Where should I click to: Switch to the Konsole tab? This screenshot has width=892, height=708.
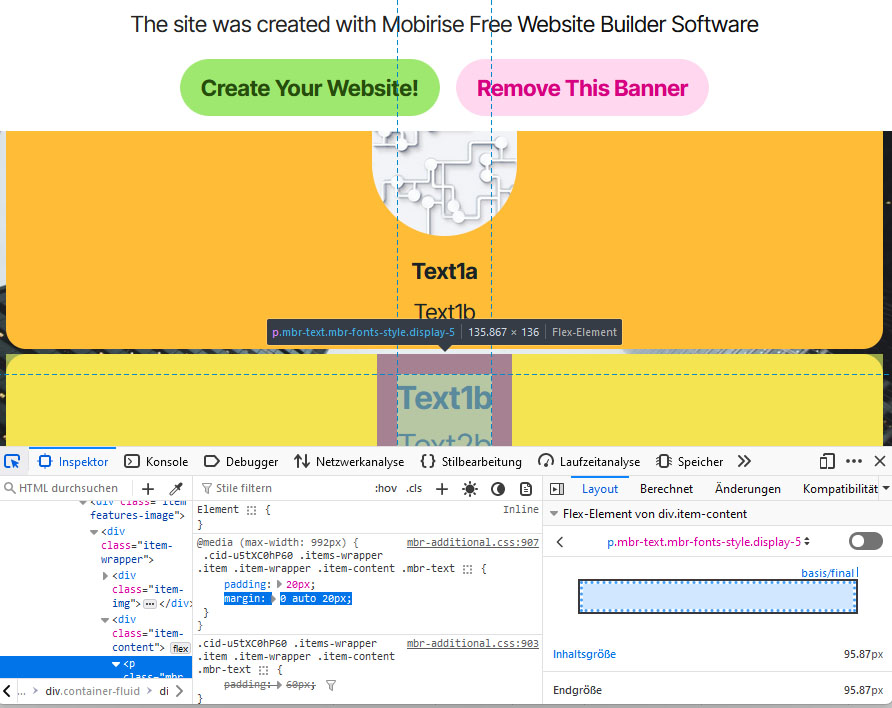pyautogui.click(x=156, y=461)
